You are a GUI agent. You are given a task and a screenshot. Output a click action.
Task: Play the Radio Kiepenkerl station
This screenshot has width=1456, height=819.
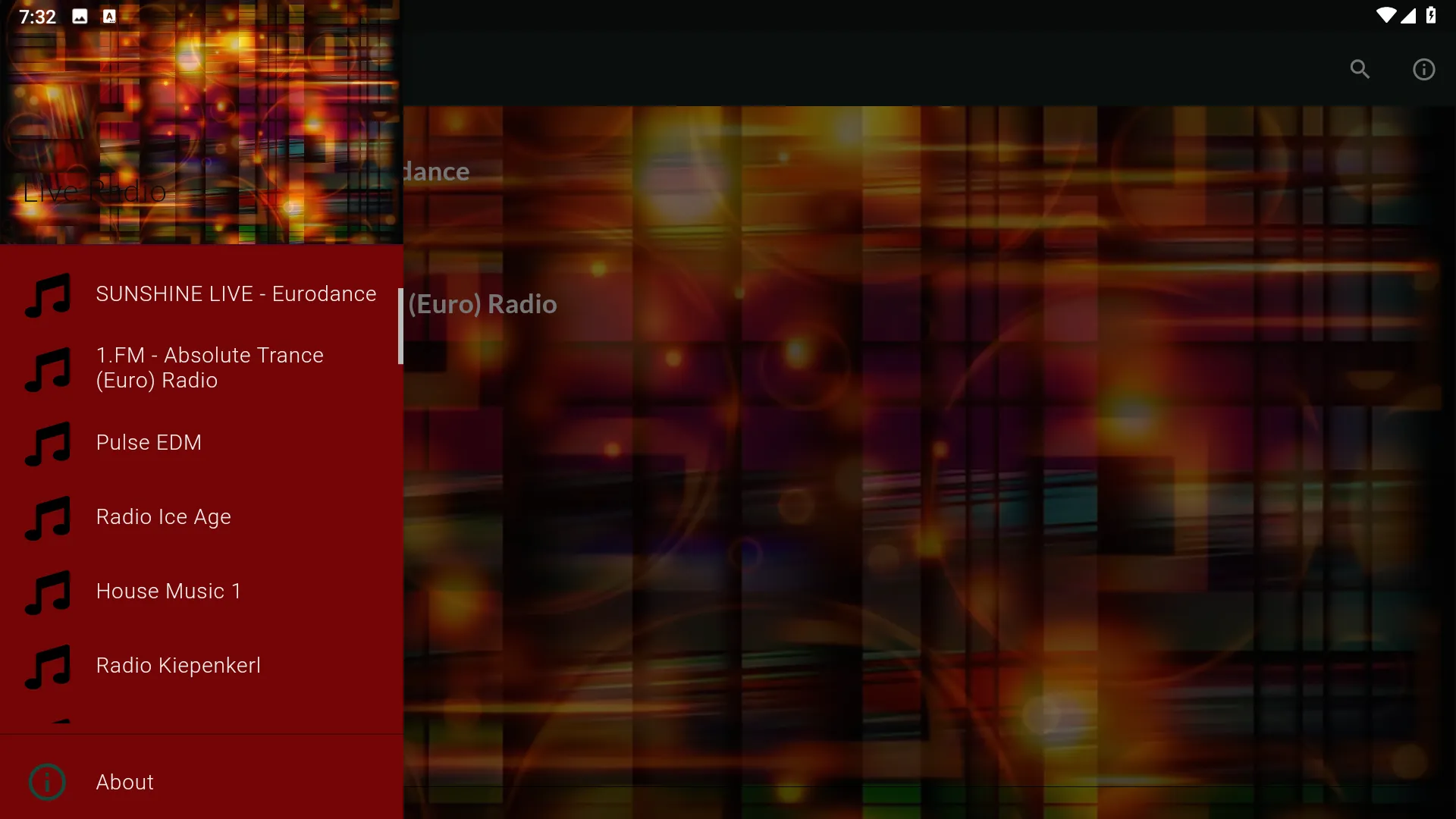201,666
